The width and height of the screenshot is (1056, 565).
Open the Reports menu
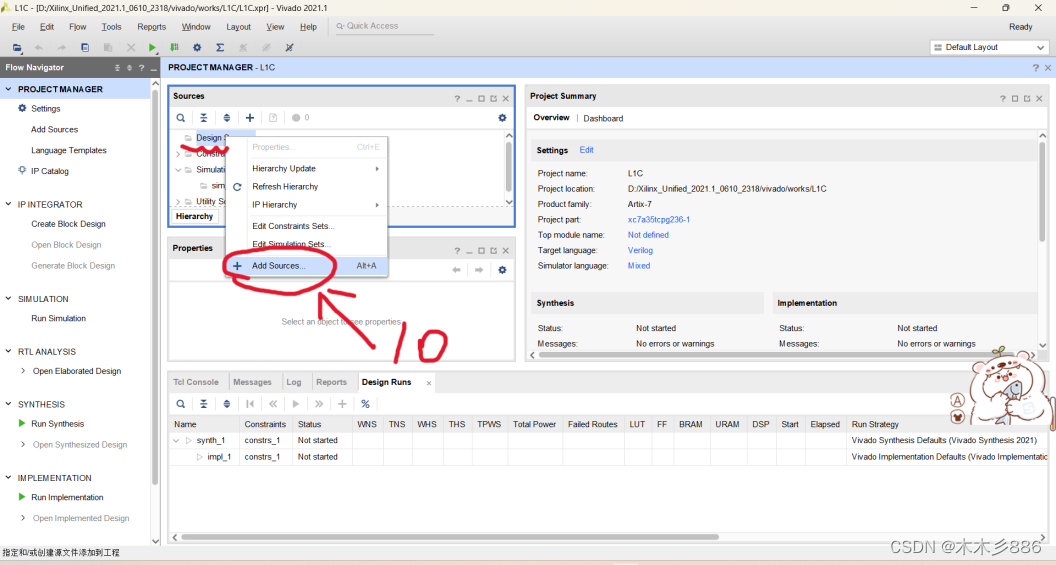(x=152, y=27)
